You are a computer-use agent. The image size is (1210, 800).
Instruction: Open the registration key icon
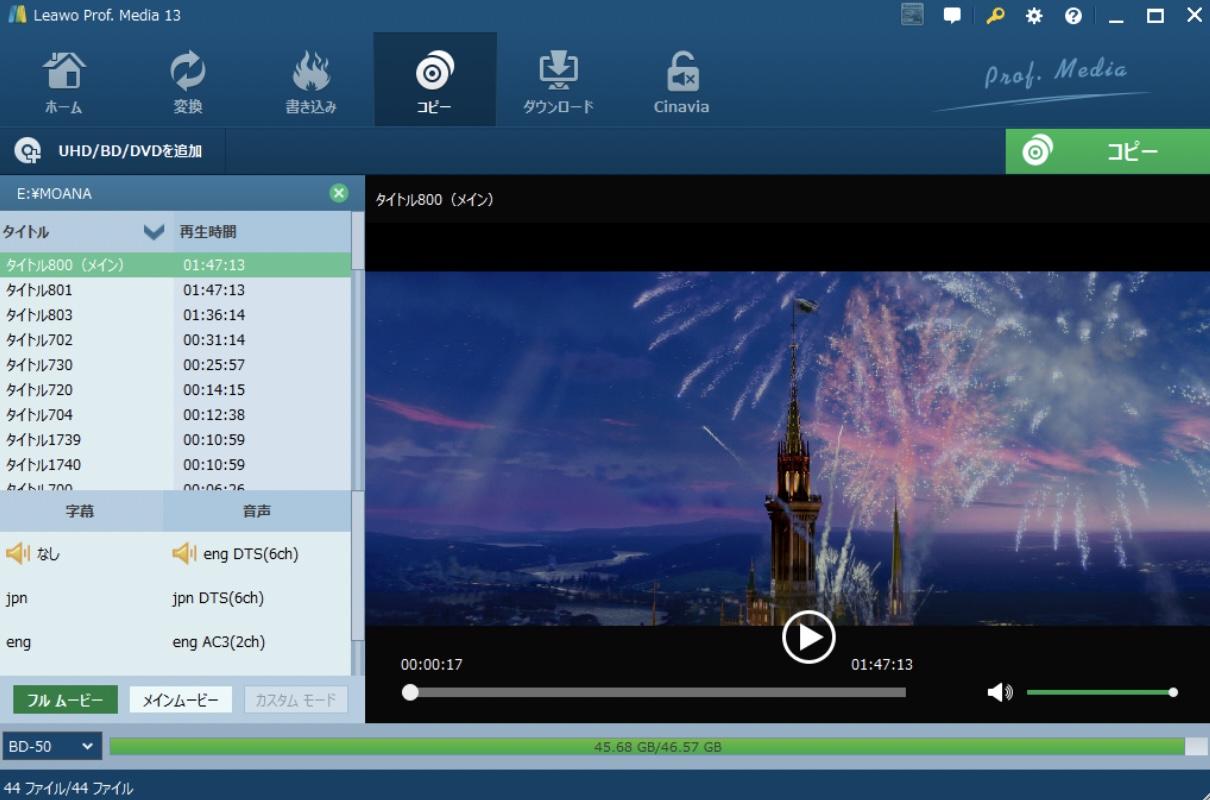point(994,16)
